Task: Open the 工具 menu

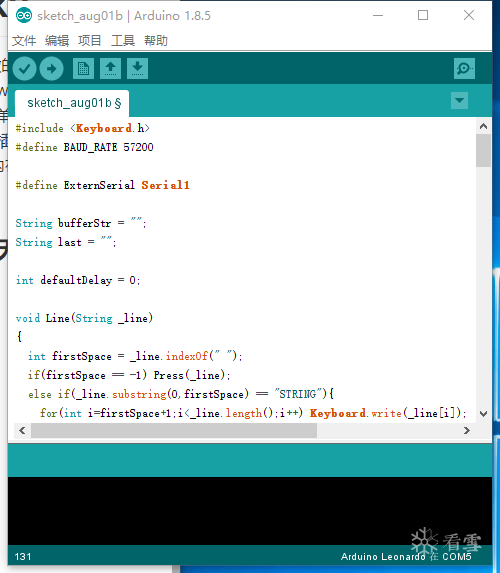Action: tap(123, 41)
